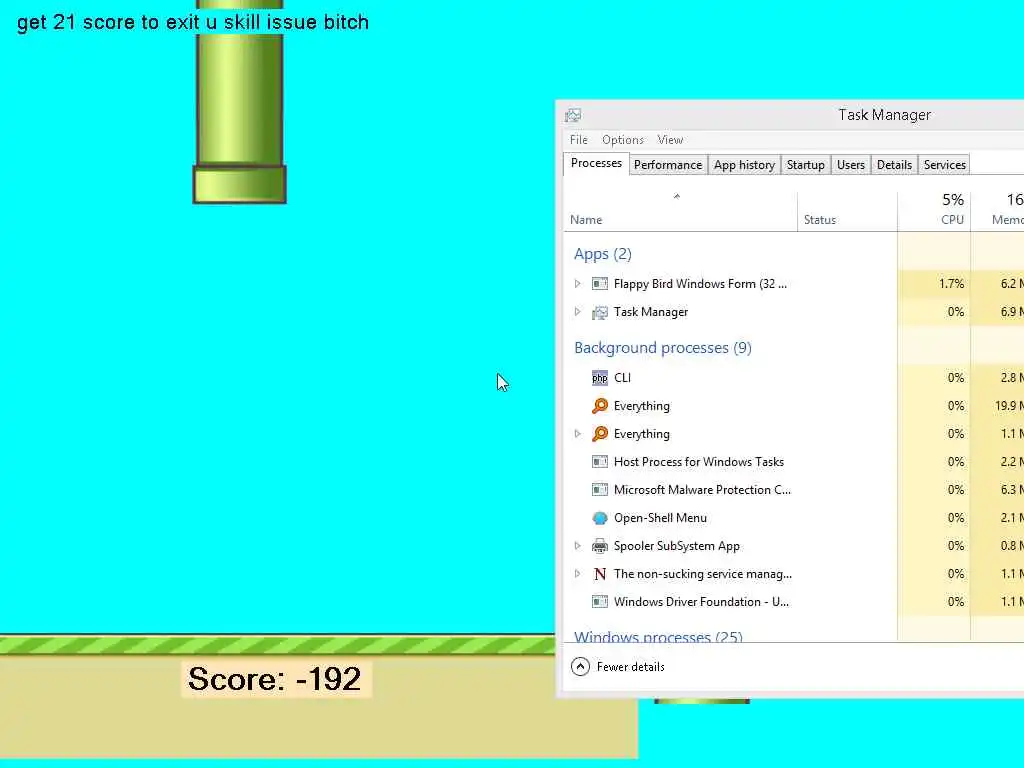Click the php CLI process icon

tap(600, 377)
